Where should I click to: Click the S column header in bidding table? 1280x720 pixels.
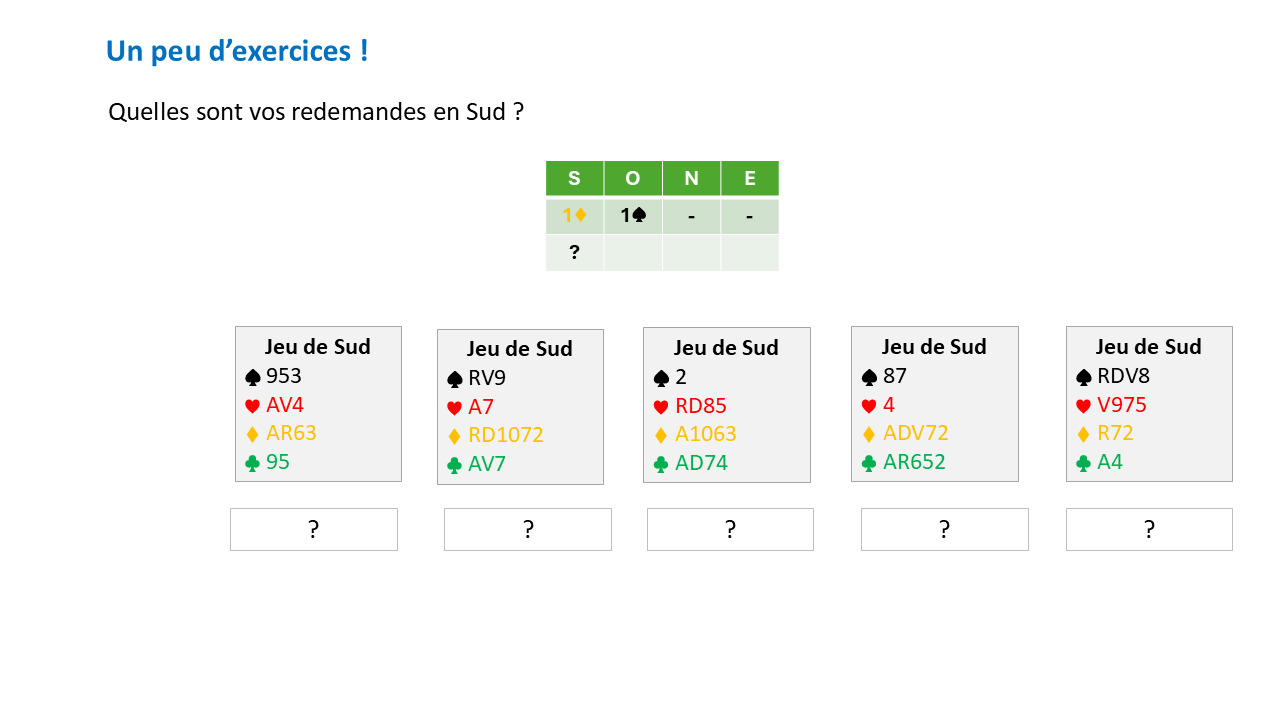[x=574, y=179]
